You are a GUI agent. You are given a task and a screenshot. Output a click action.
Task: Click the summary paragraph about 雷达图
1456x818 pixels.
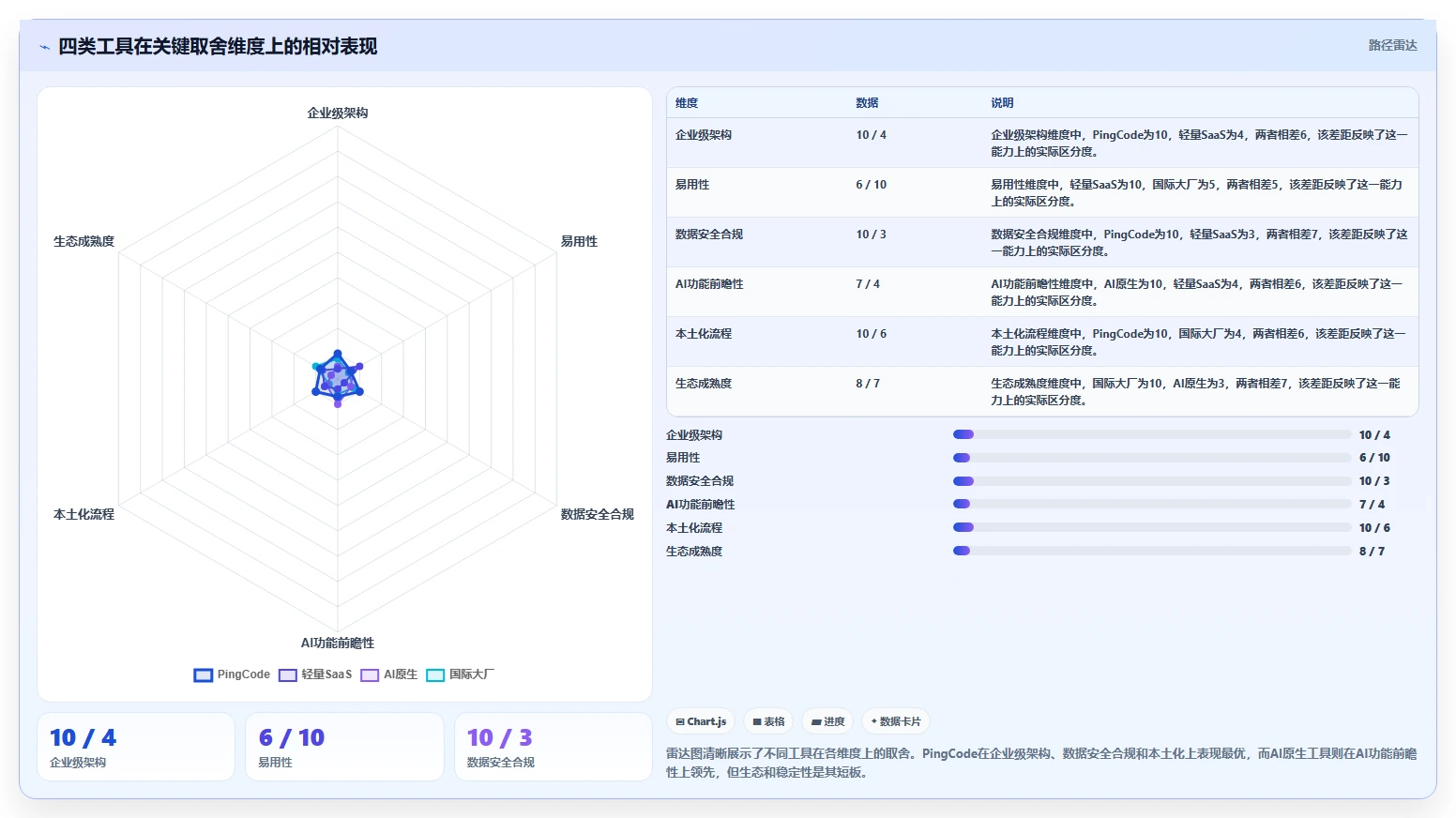click(x=1041, y=763)
